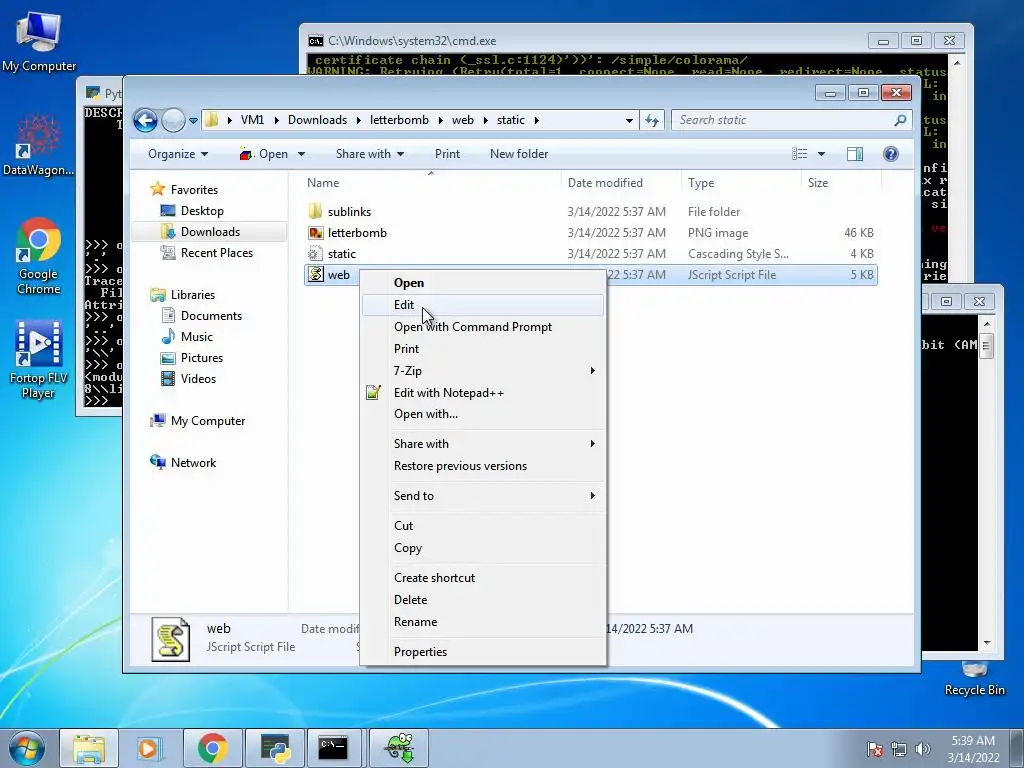1024x768 pixels.
Task: Open Windows Media Player taskbar icon
Action: point(150,748)
